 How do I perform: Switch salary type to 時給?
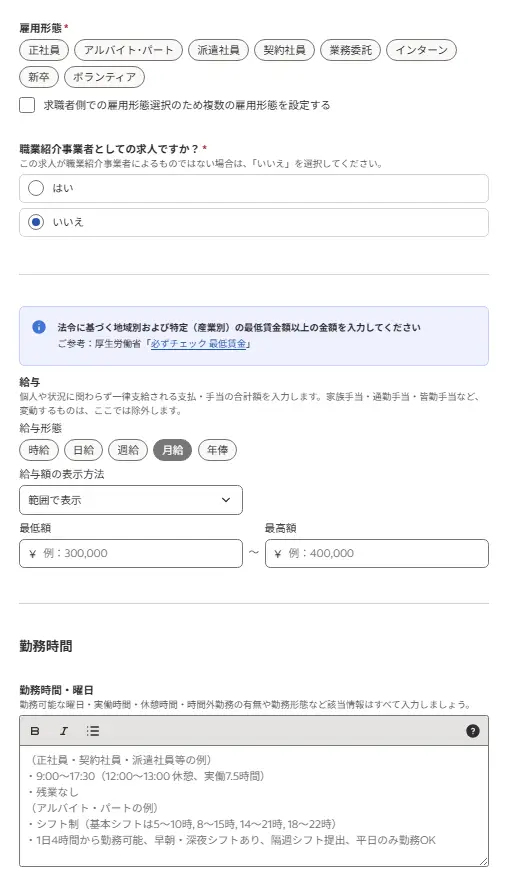coord(39,450)
